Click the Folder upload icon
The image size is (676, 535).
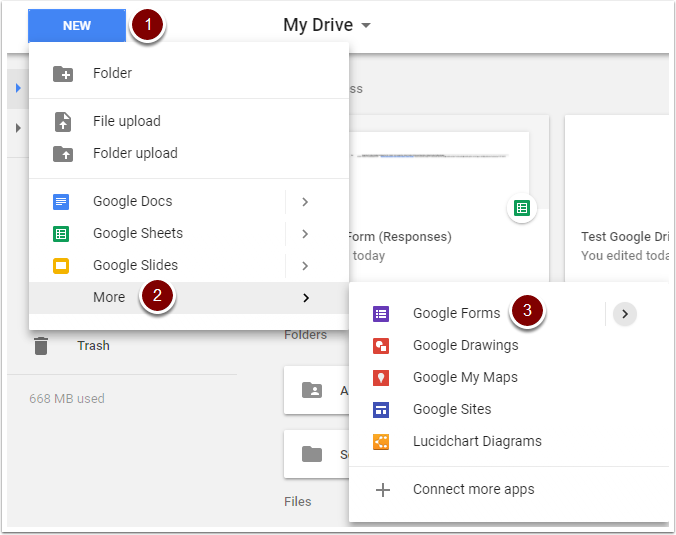coord(63,153)
